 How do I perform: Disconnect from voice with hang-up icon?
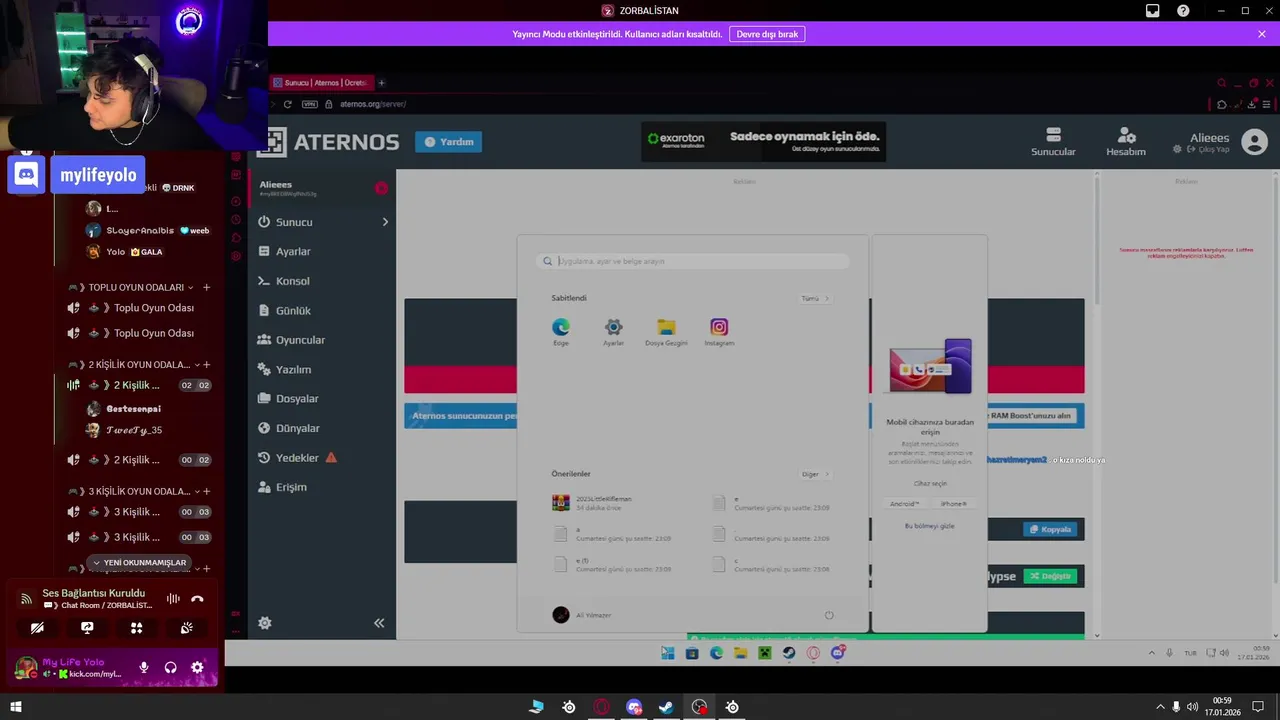(197, 599)
